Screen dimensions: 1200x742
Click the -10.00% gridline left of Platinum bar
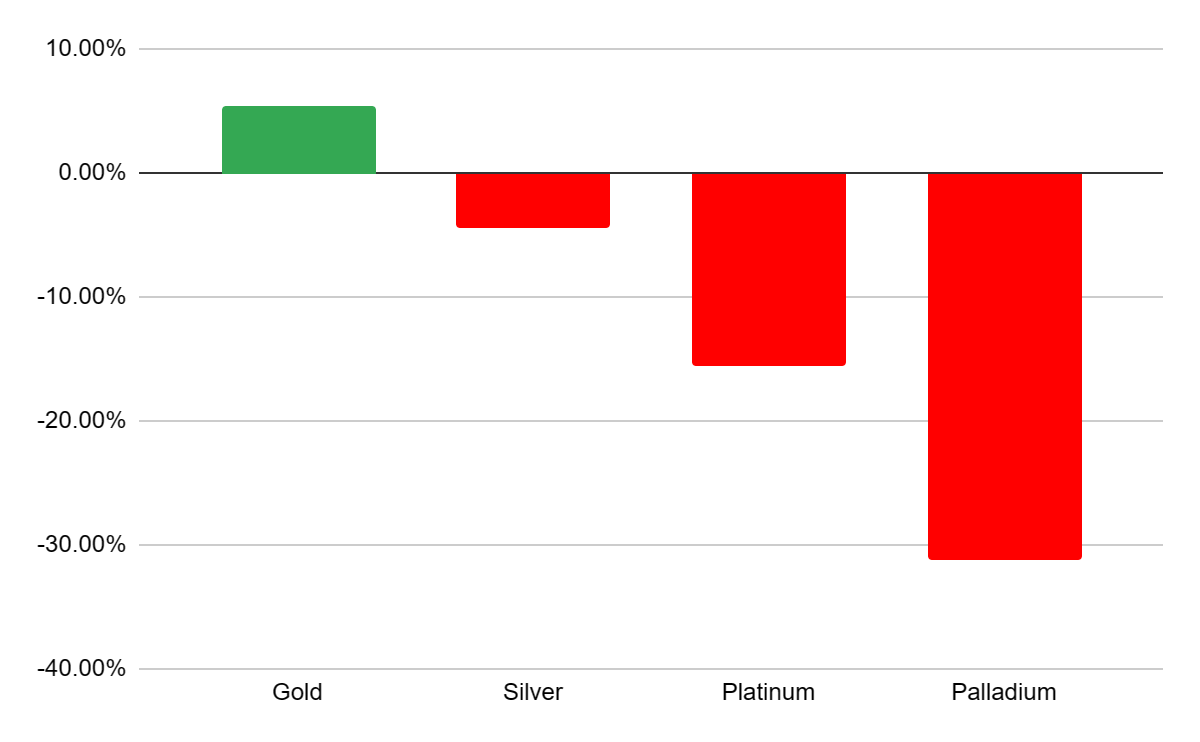[x=415, y=297]
